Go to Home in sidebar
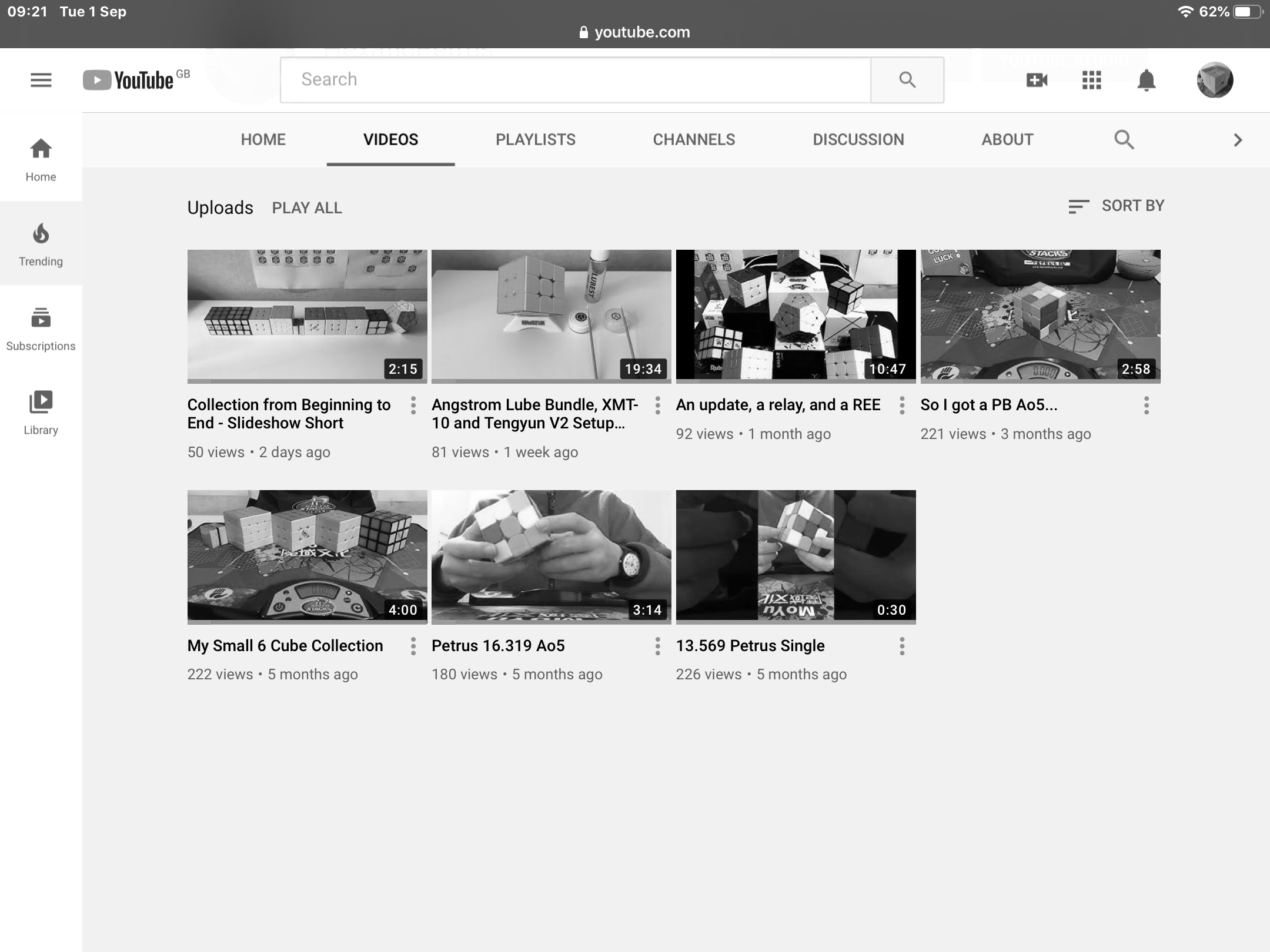Image resolution: width=1270 pixels, height=952 pixels. tap(41, 159)
